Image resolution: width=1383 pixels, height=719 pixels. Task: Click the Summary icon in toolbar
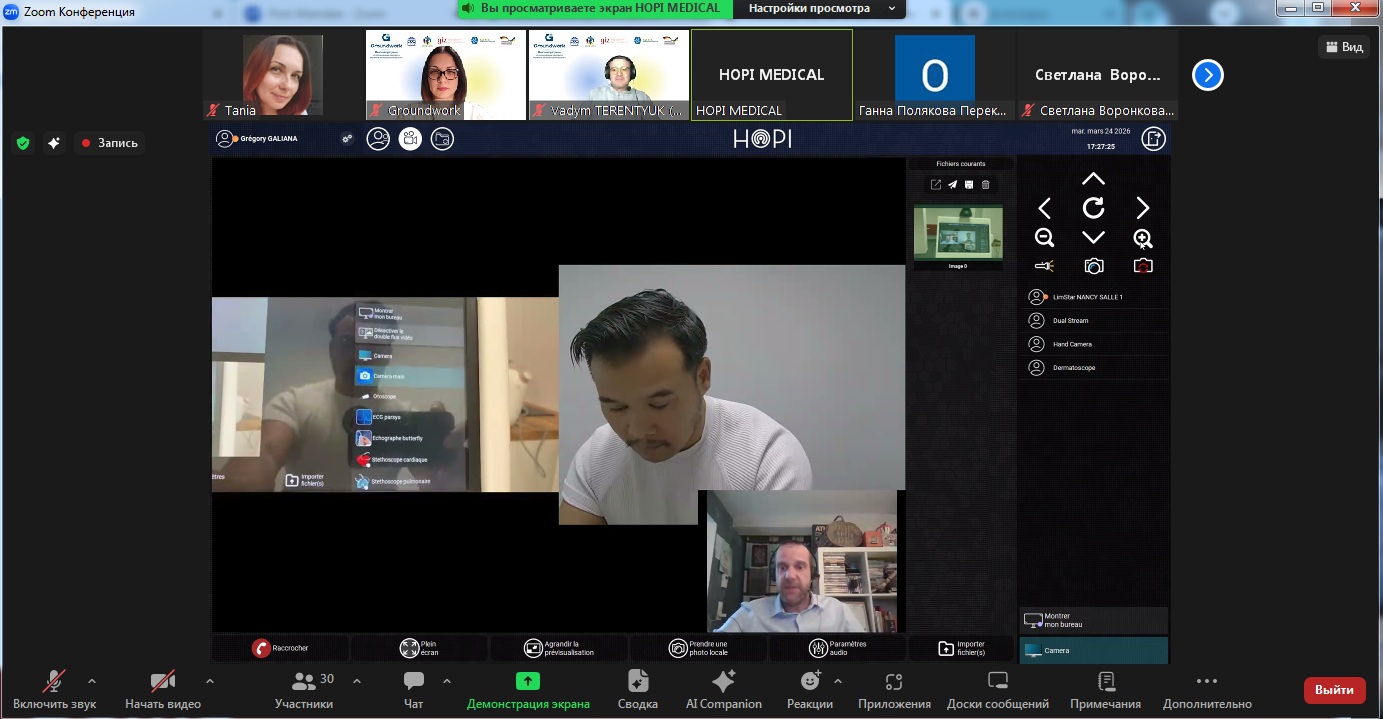[x=637, y=682]
